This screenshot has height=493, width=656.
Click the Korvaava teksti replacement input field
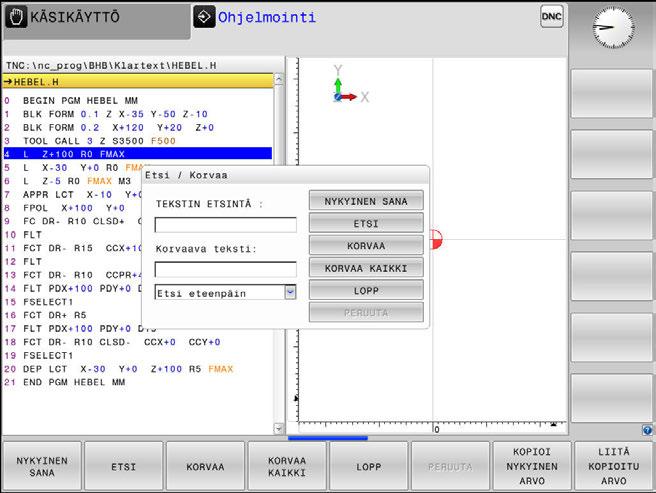click(226, 269)
